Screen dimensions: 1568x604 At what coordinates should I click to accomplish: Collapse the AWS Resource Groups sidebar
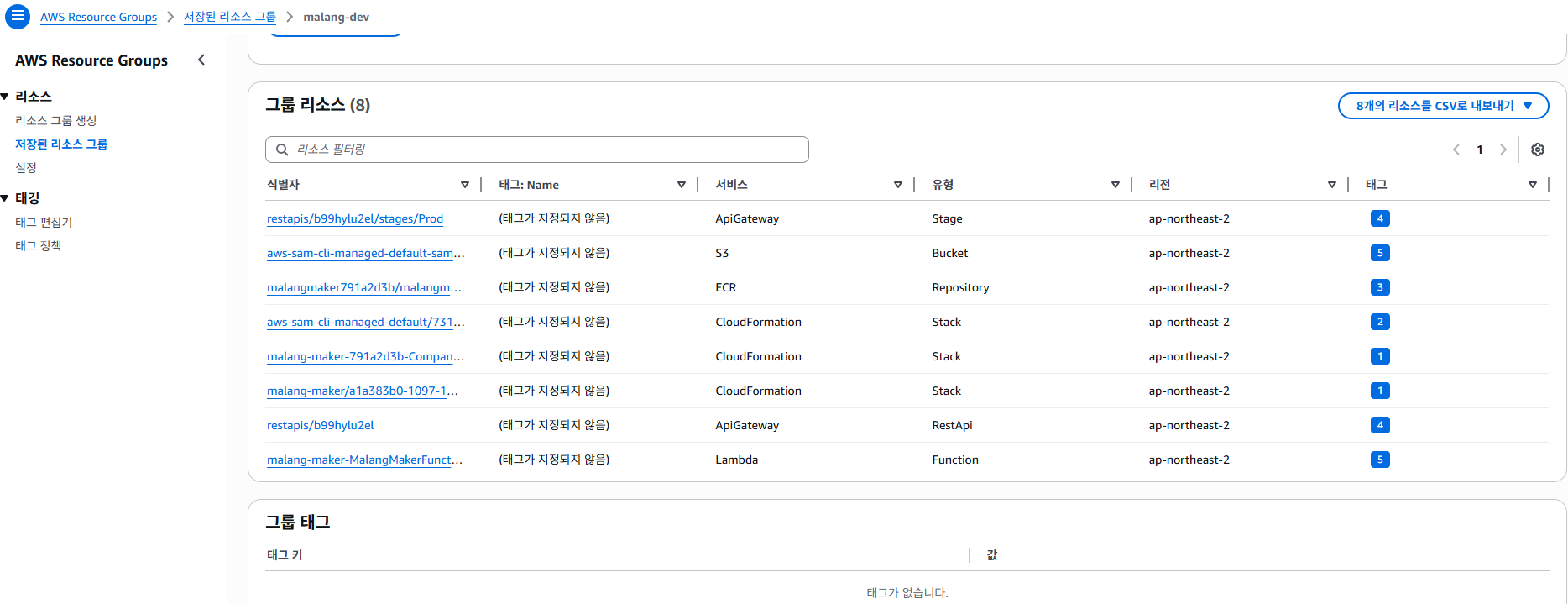tap(201, 60)
